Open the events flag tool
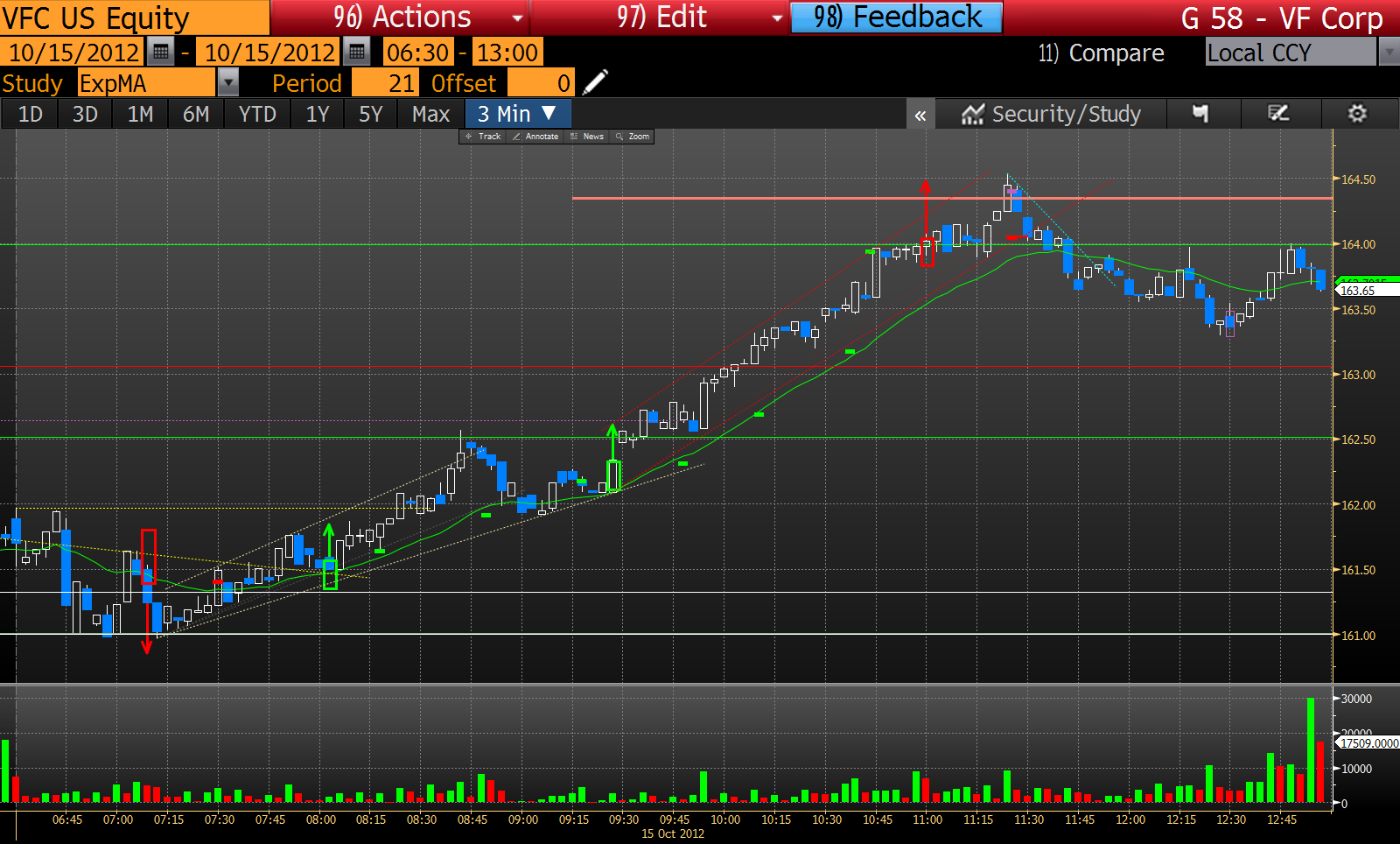 [x=1200, y=114]
